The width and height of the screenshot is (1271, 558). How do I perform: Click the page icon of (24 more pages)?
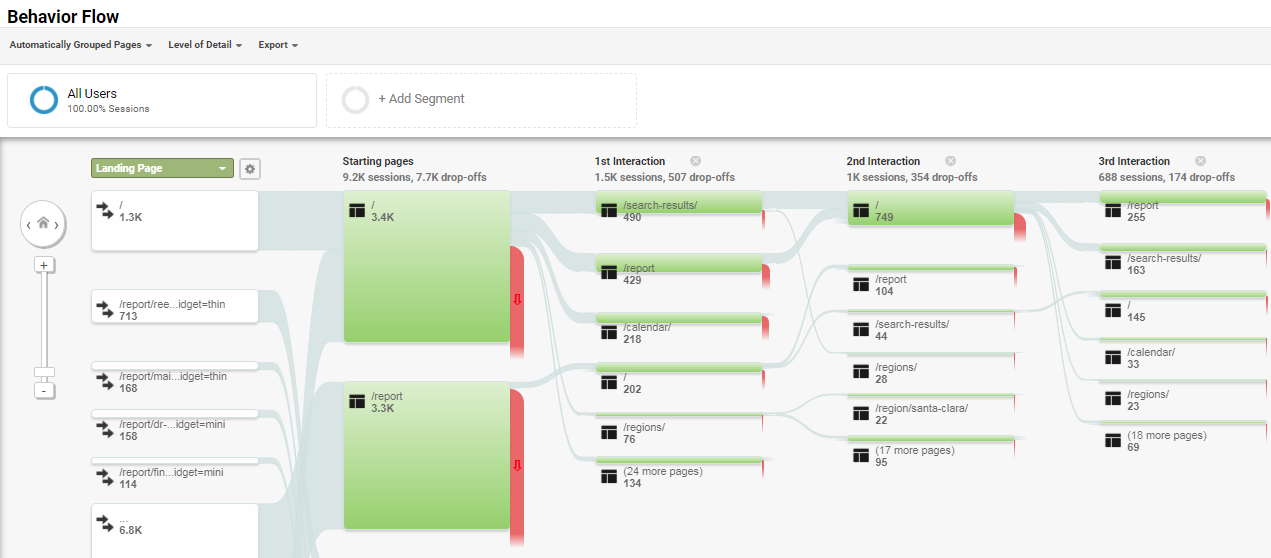pyautogui.click(x=608, y=477)
